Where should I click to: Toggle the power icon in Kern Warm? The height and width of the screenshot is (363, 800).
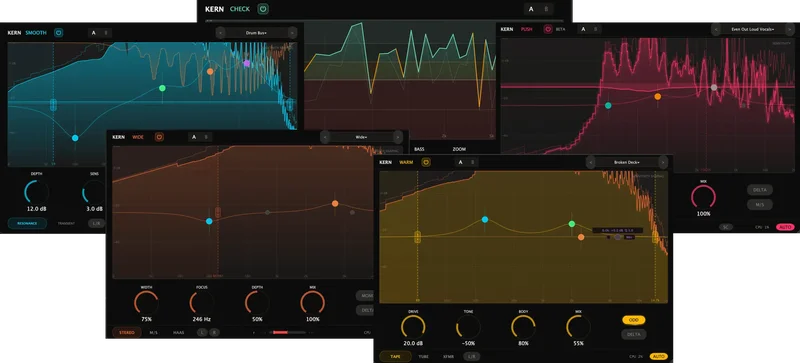(x=426, y=162)
